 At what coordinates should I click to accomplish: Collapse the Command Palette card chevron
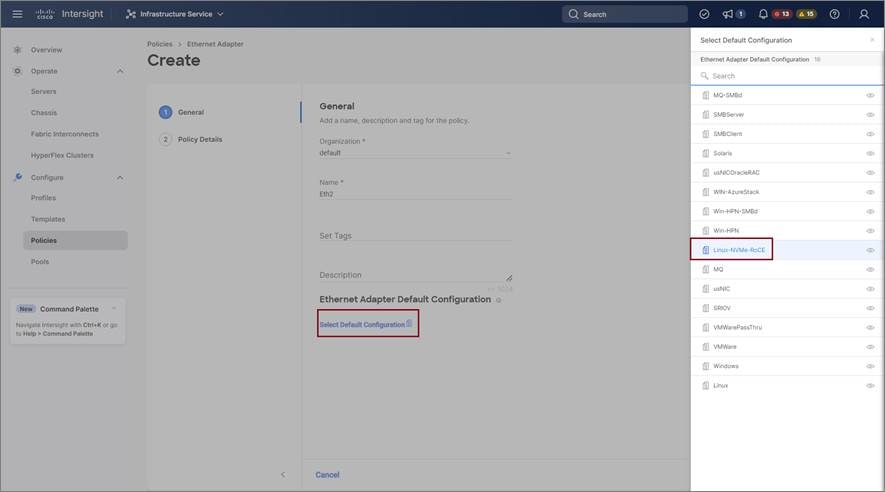coord(114,309)
